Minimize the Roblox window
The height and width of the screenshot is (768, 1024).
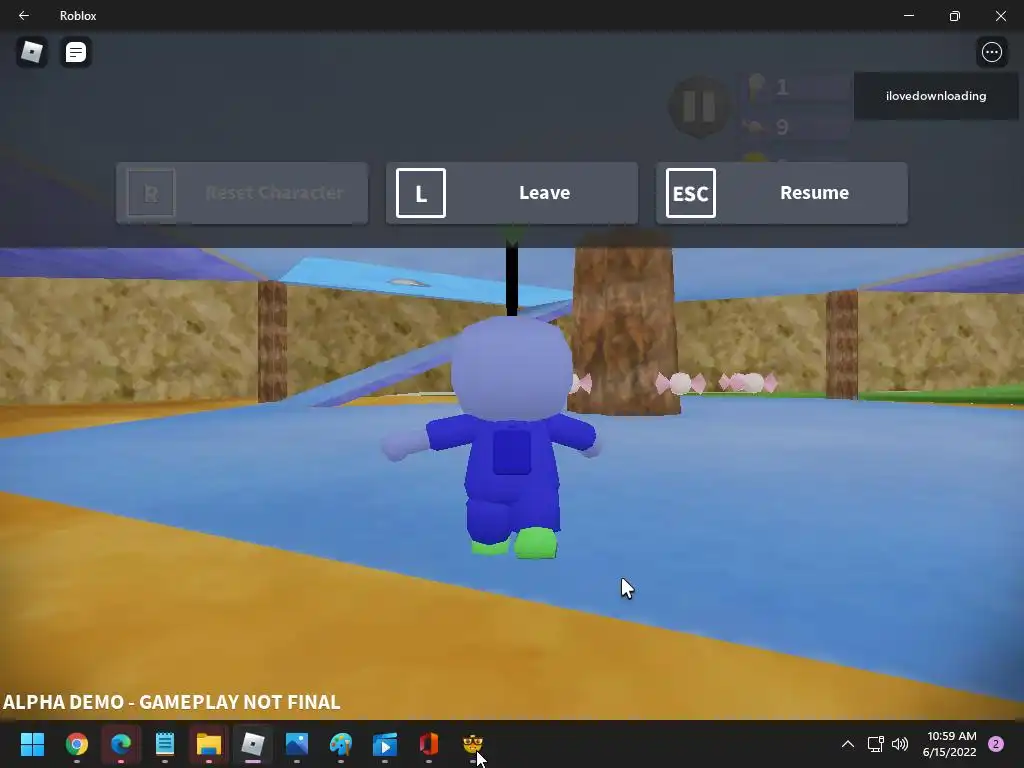[908, 15]
